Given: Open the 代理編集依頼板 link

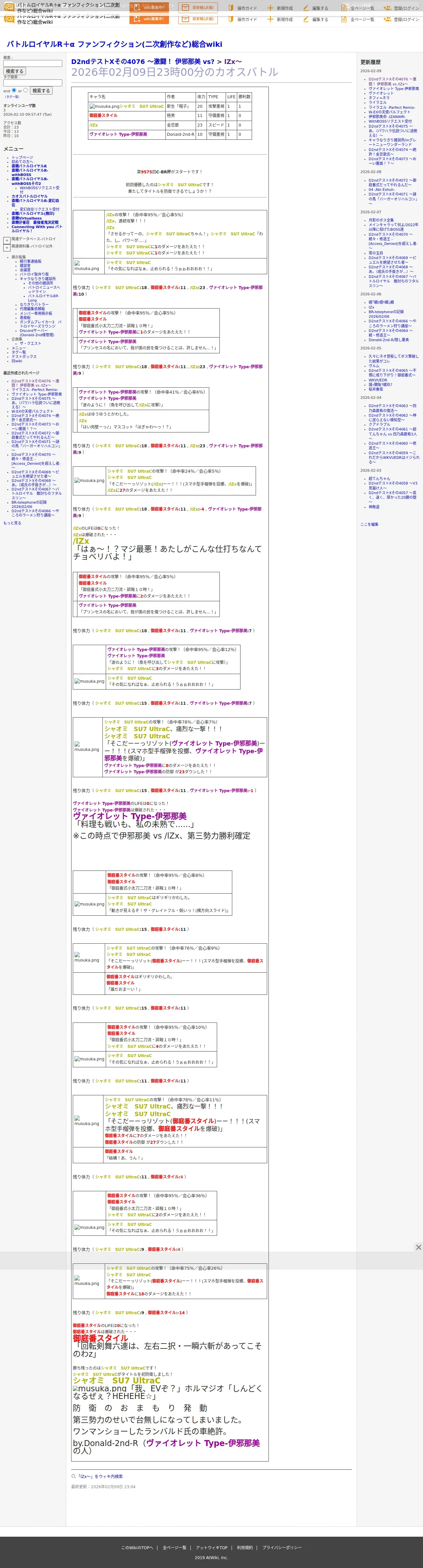Looking at the screenshot, I should [32, 309].
